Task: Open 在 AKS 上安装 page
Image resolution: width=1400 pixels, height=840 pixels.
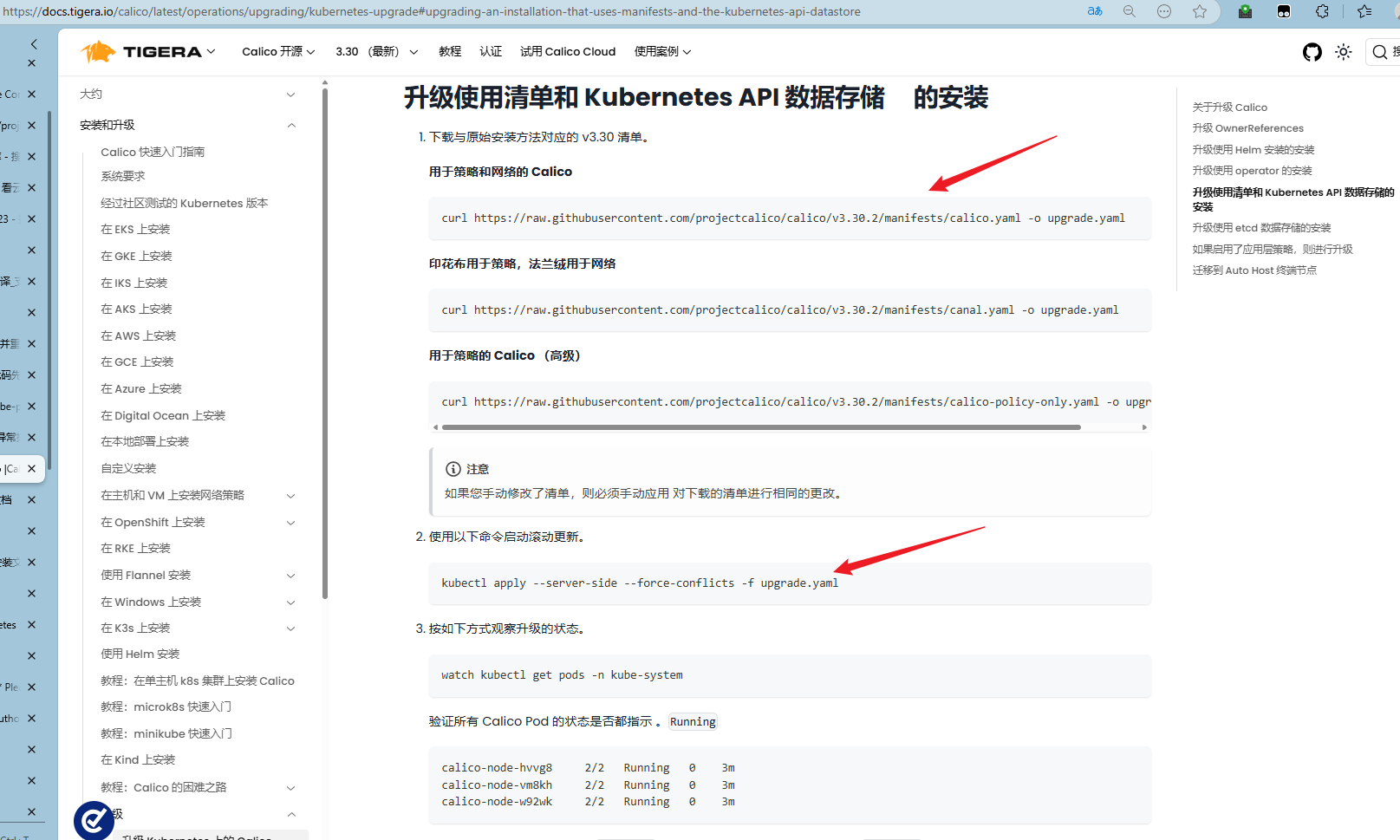Action: (x=136, y=309)
